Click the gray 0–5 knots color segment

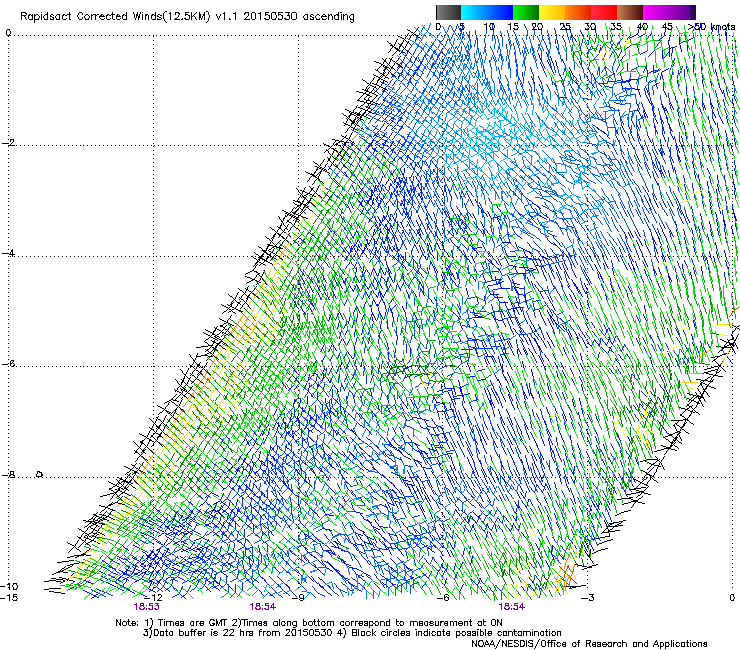click(448, 12)
